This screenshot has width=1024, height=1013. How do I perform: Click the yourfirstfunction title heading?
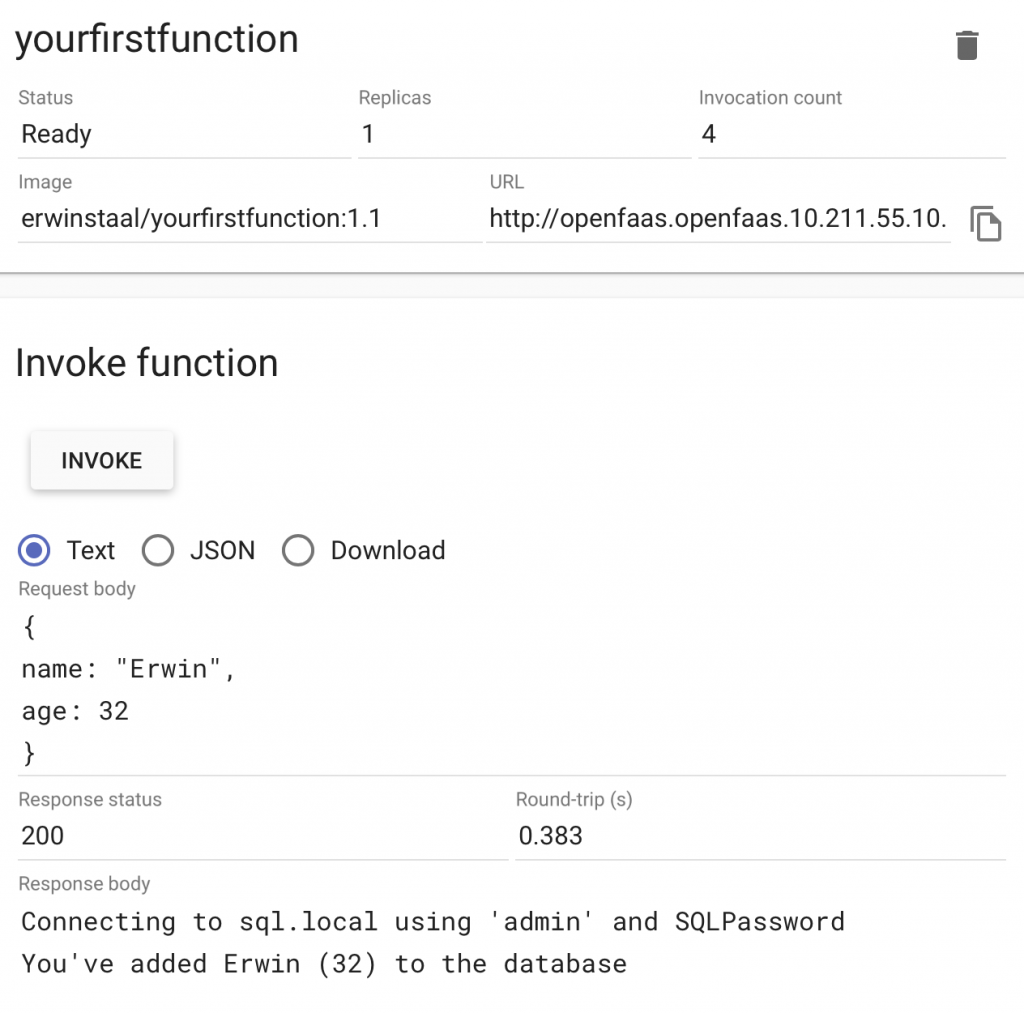click(x=157, y=40)
